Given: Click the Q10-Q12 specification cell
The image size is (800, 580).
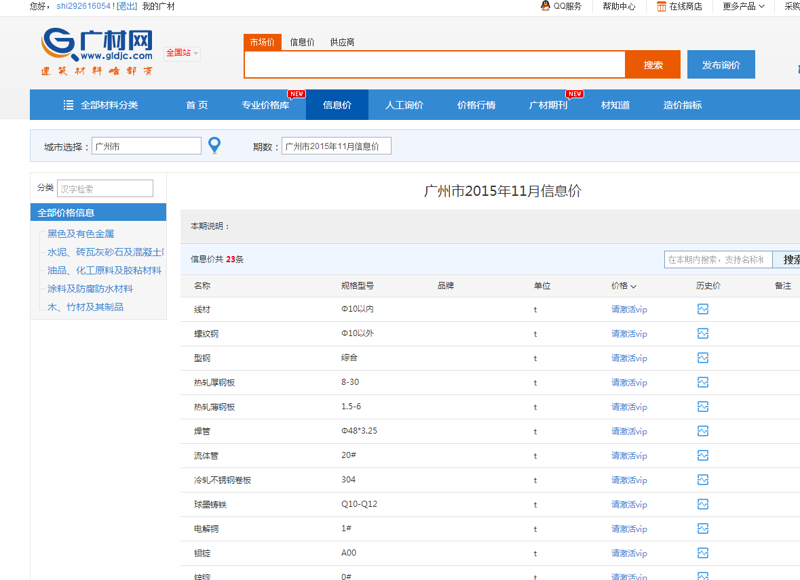Looking at the screenshot, I should 359,504.
